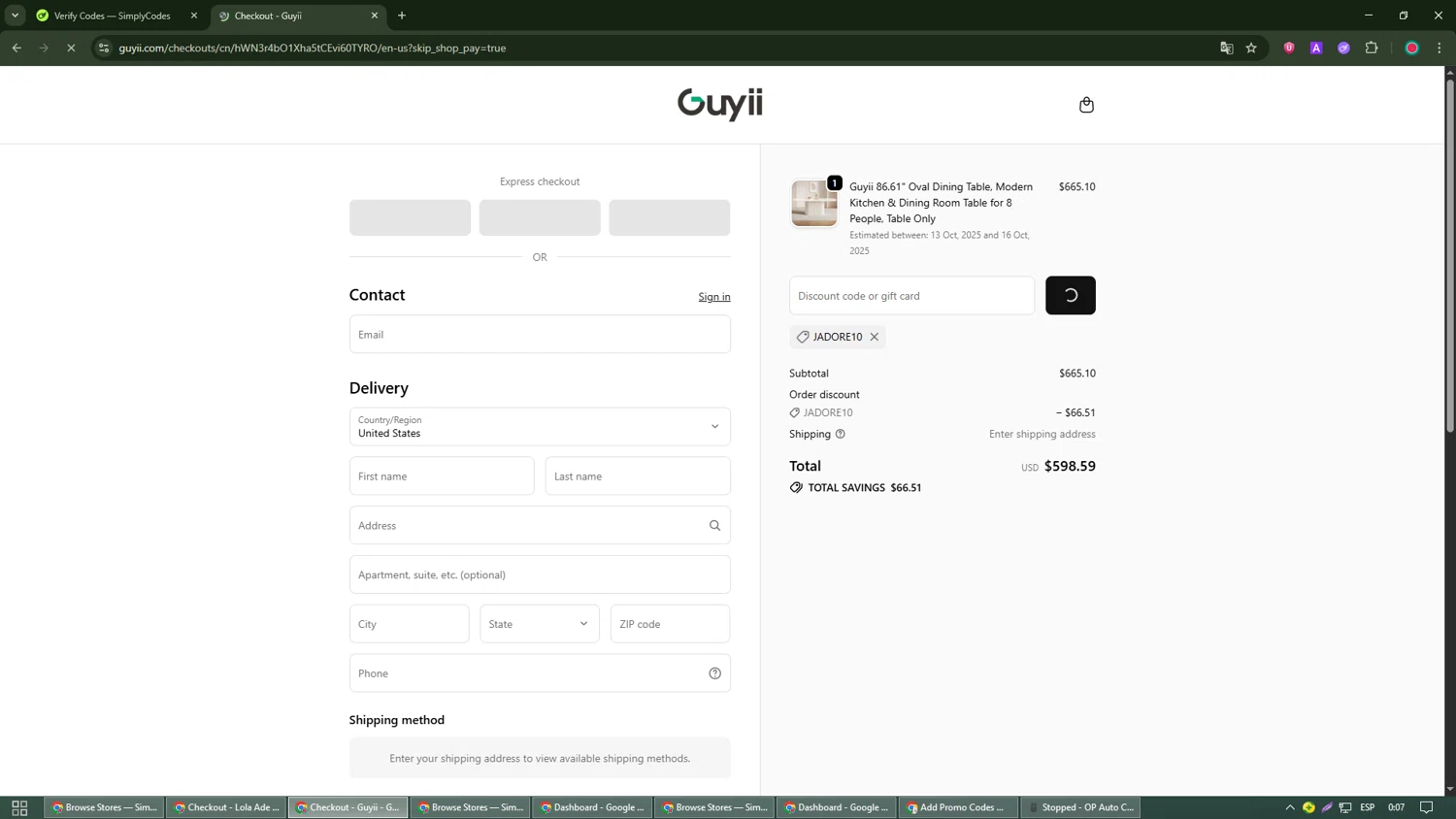Open the shopping bag cart icon

point(1086,105)
